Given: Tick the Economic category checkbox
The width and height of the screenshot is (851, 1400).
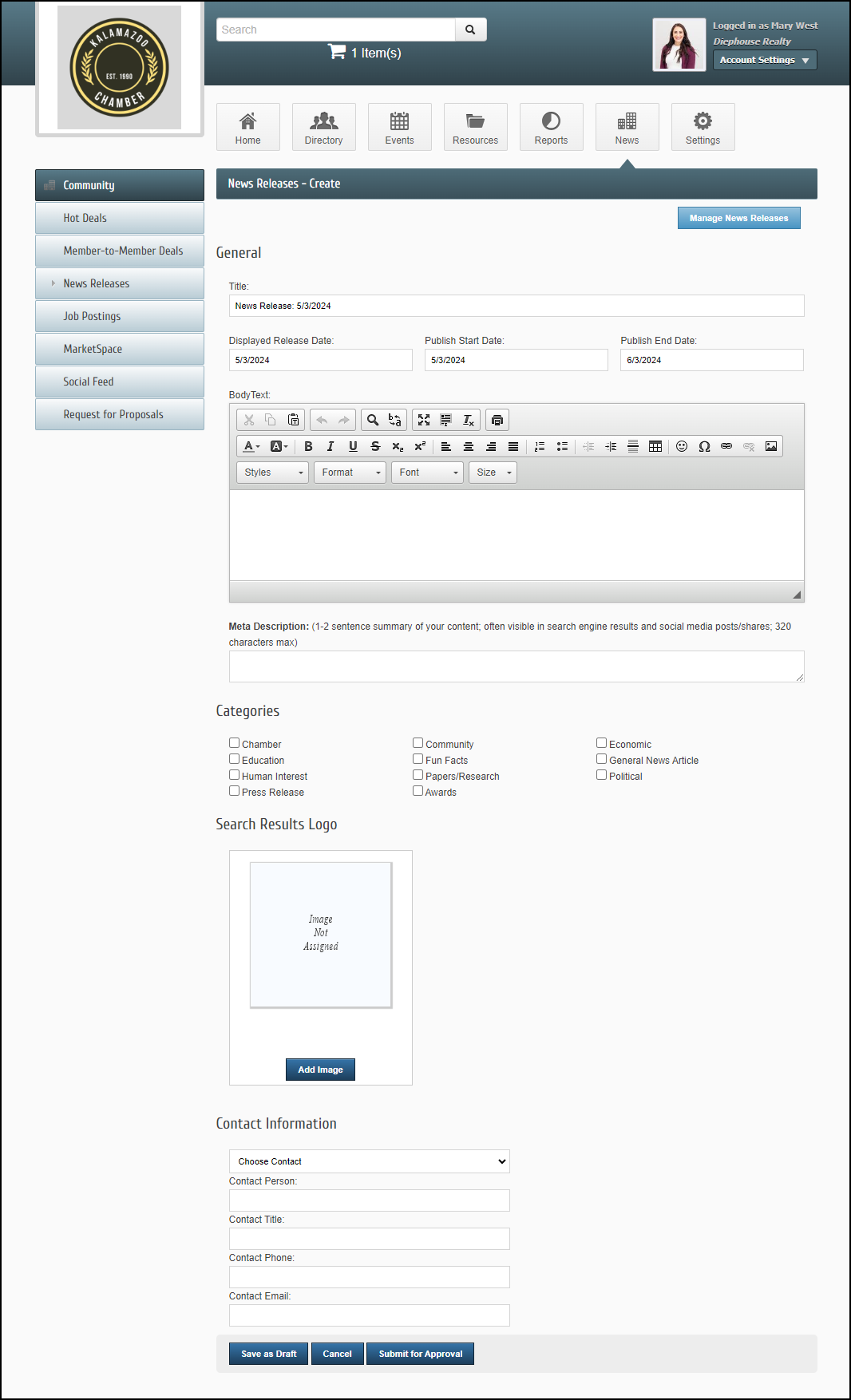Looking at the screenshot, I should pos(602,743).
